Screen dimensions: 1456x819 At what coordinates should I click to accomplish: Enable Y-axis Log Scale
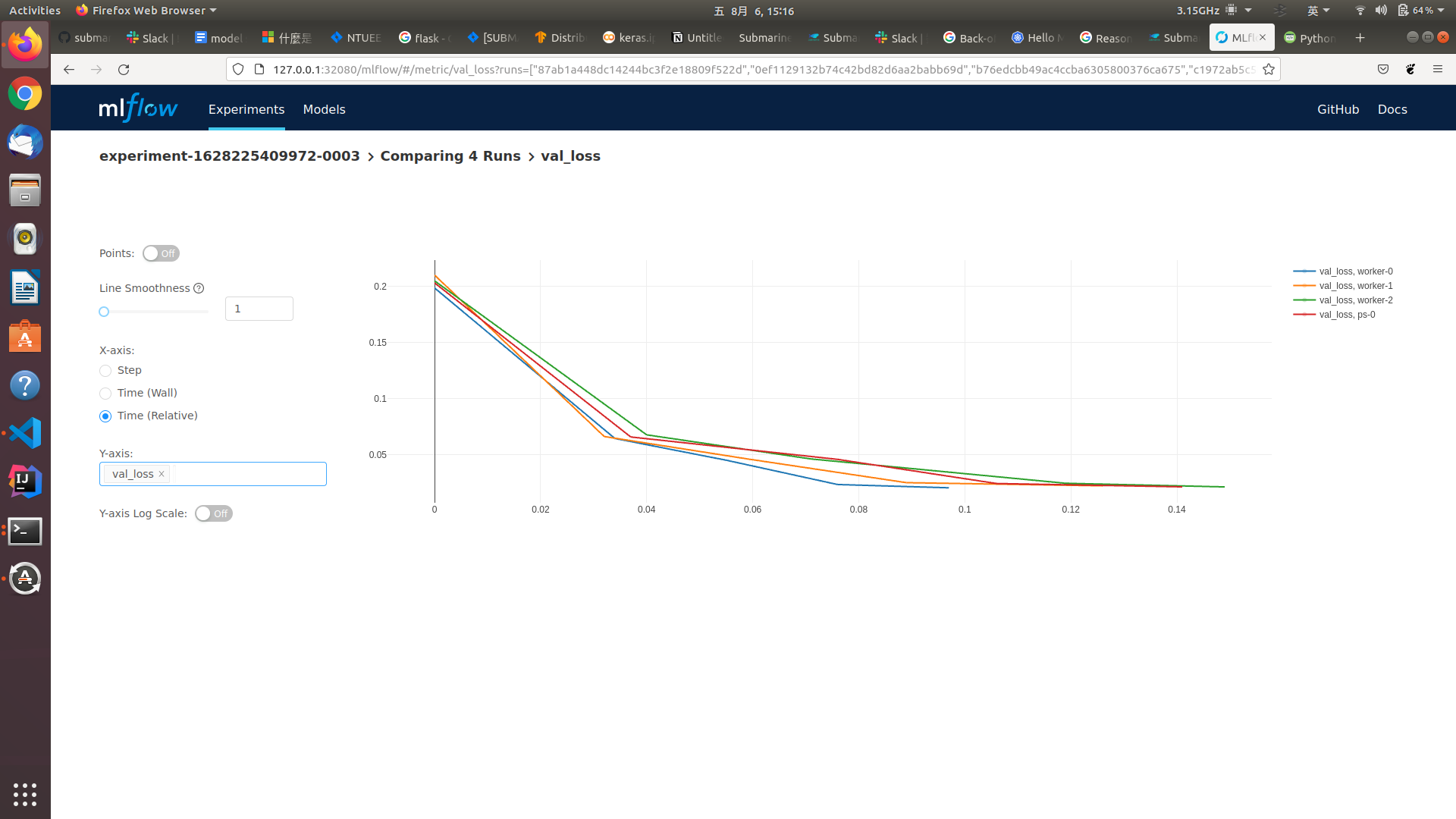213,513
